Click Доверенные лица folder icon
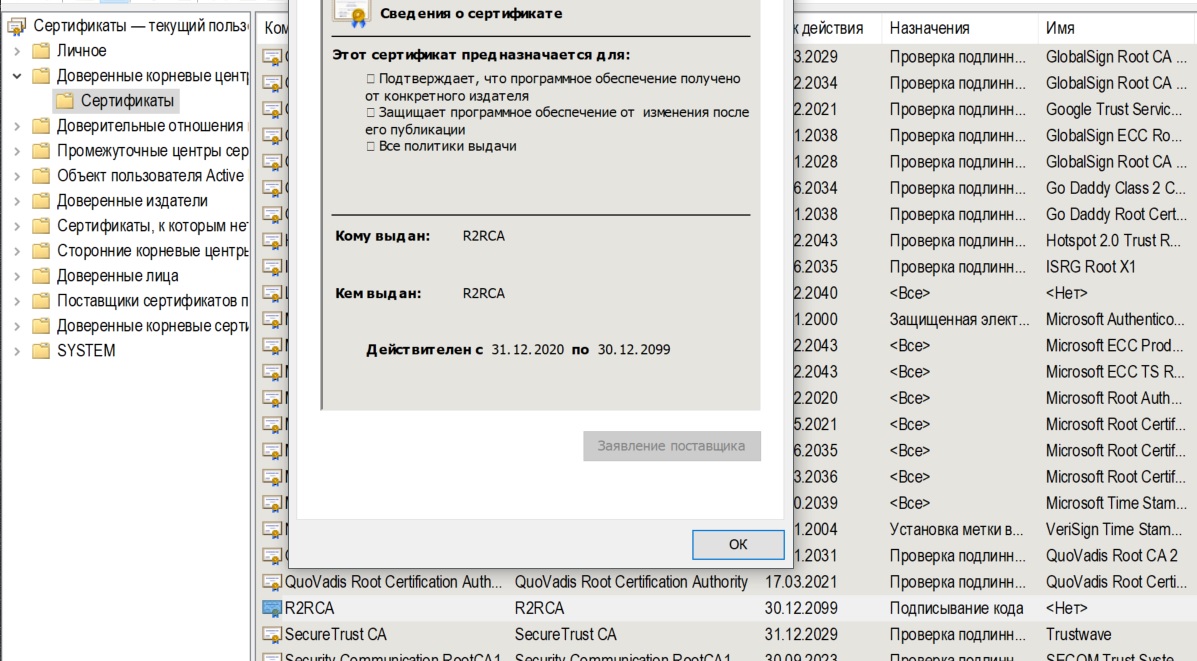 coord(41,276)
